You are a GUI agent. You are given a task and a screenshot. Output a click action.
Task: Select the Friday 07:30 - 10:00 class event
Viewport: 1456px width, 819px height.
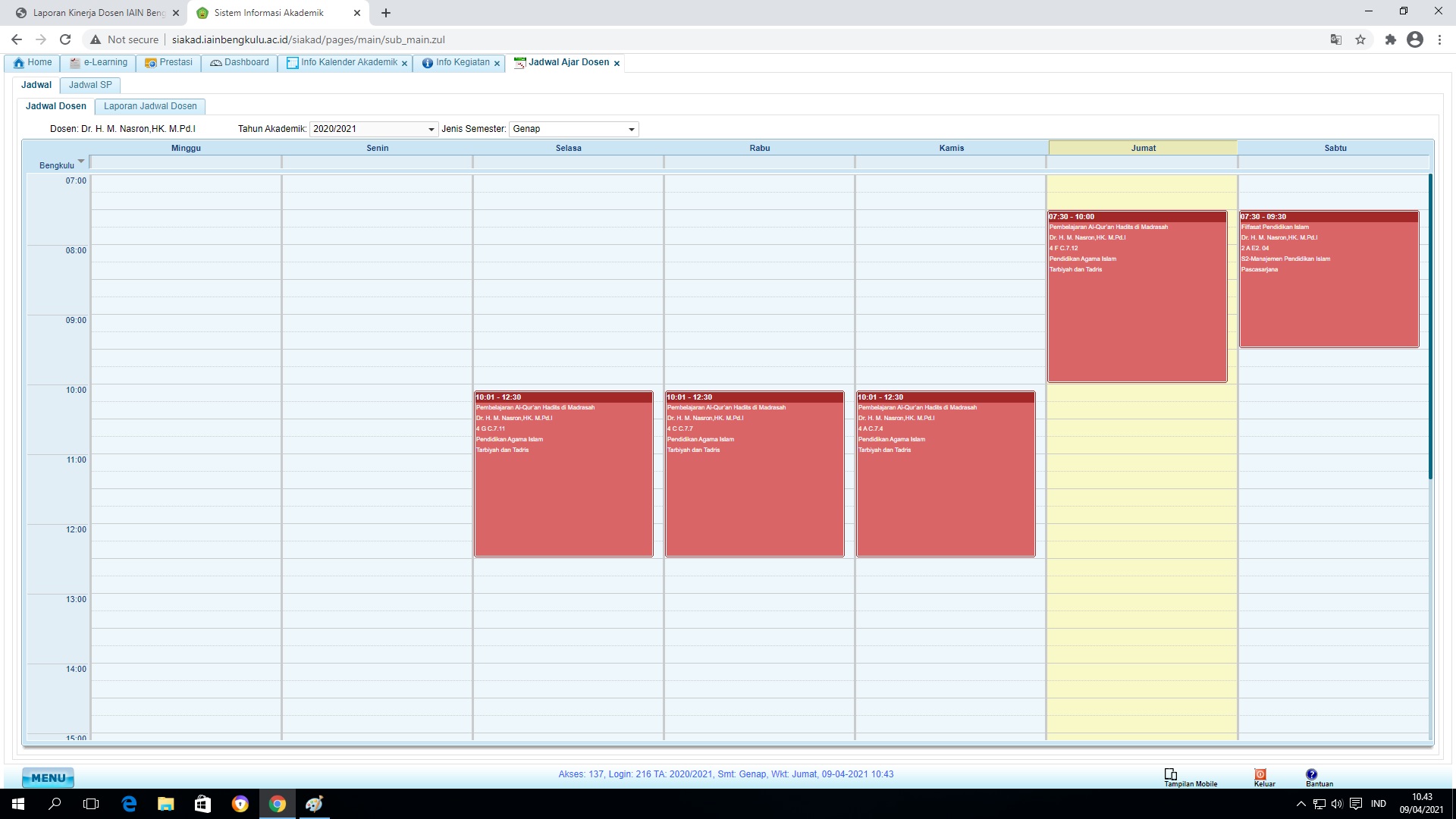[1137, 303]
